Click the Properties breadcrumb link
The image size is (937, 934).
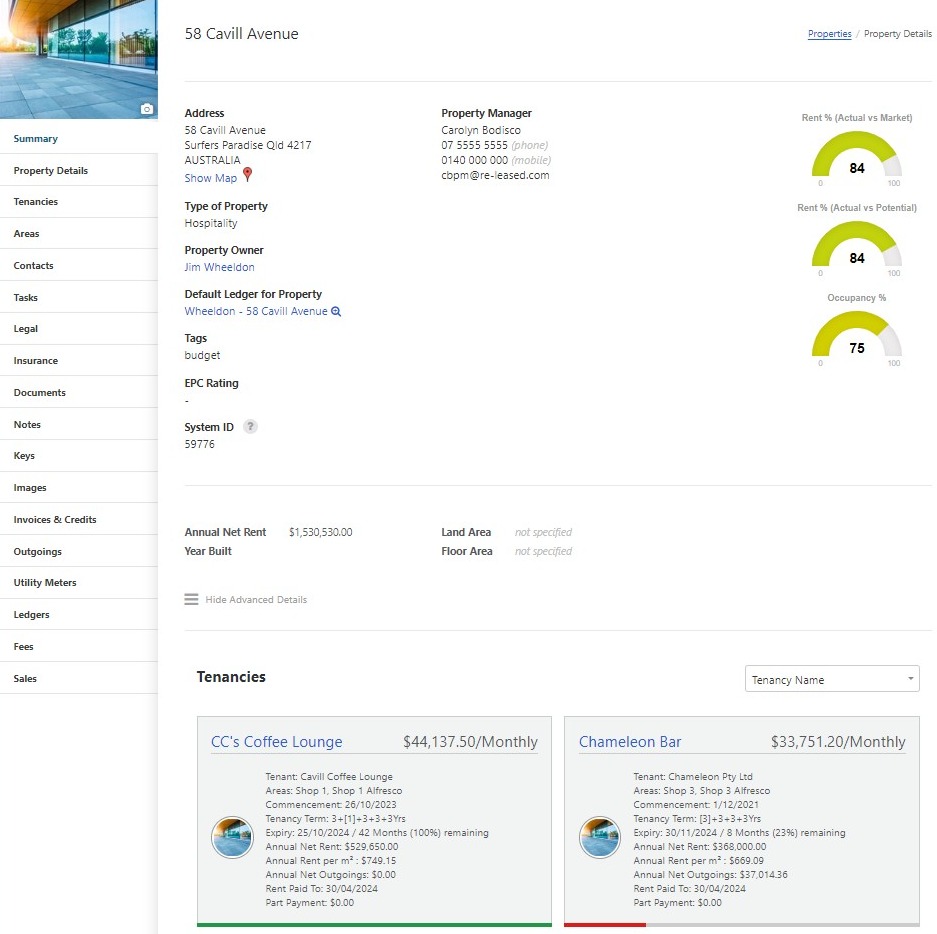coord(829,34)
